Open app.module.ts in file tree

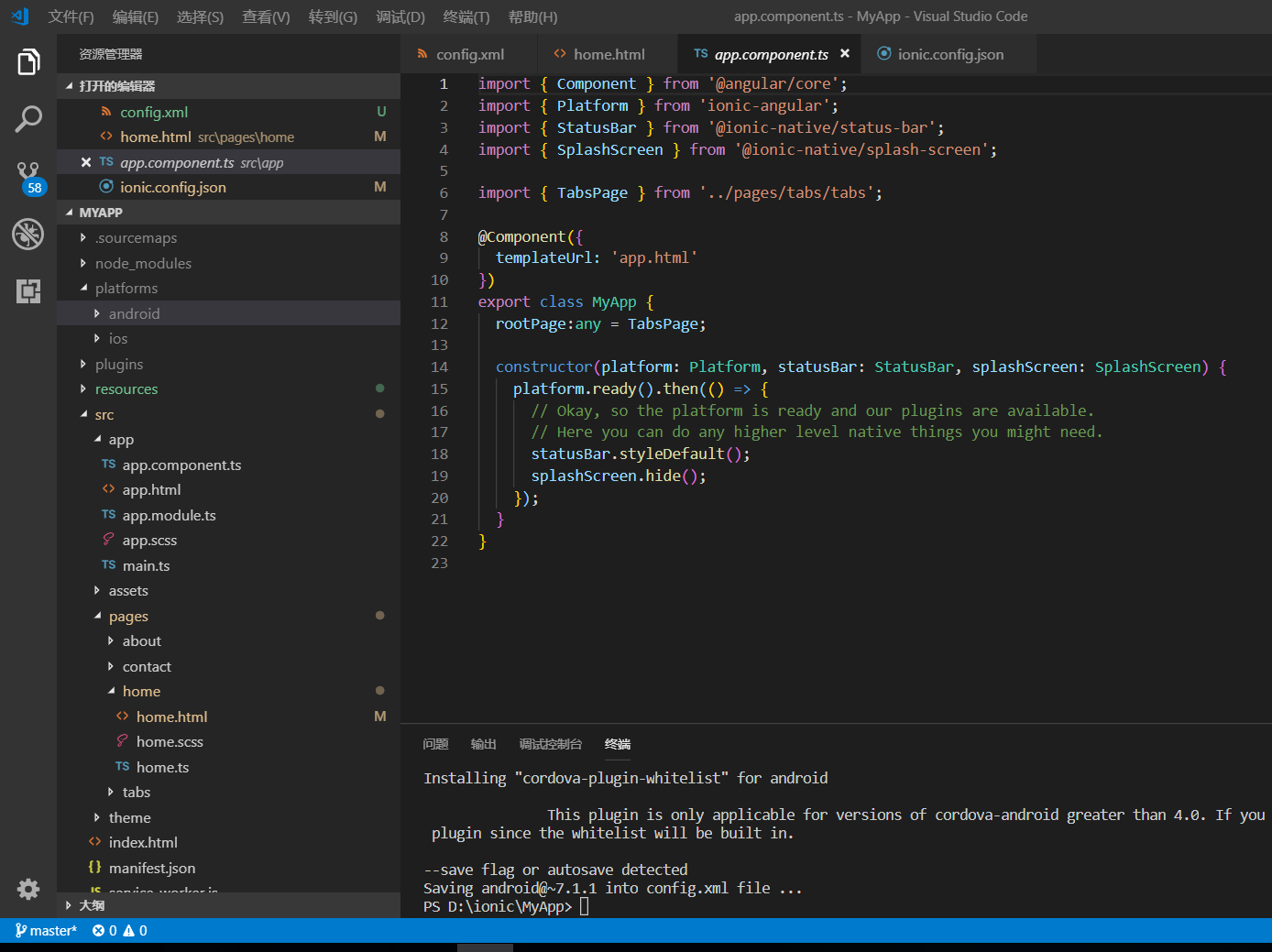169,515
